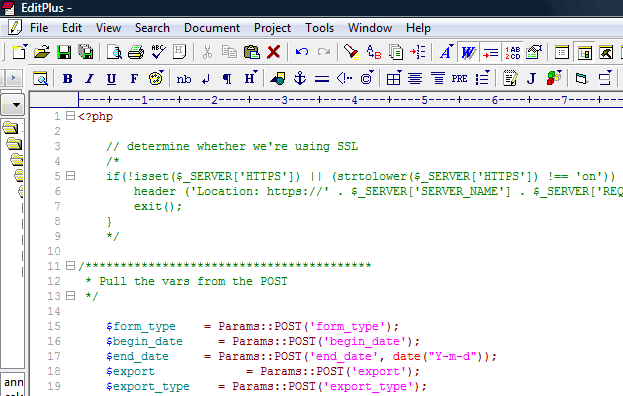Screen dimensions: 623x396
Task: Insert an HTML comment with the comment icon
Action: pyautogui.click(x=344, y=79)
